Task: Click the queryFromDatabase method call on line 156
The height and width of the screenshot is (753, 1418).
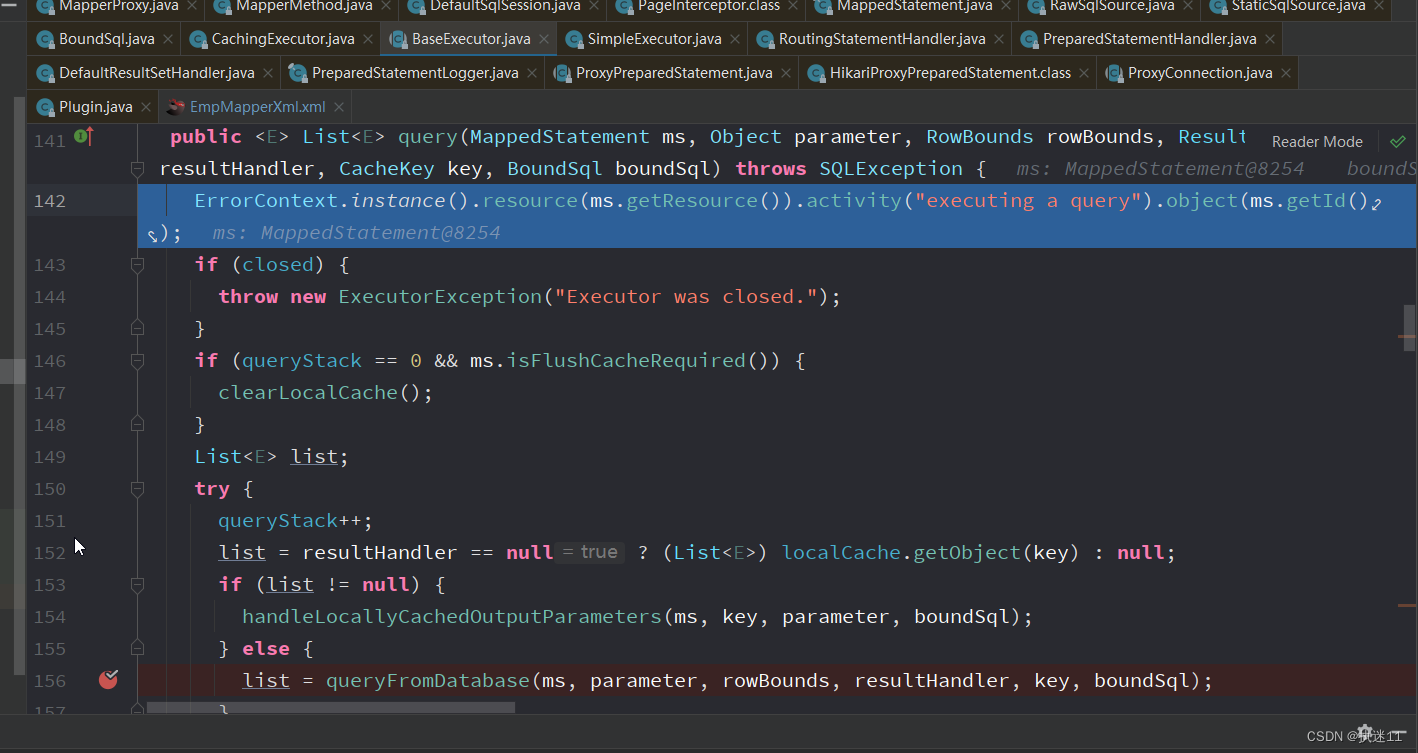Action: tap(427, 681)
